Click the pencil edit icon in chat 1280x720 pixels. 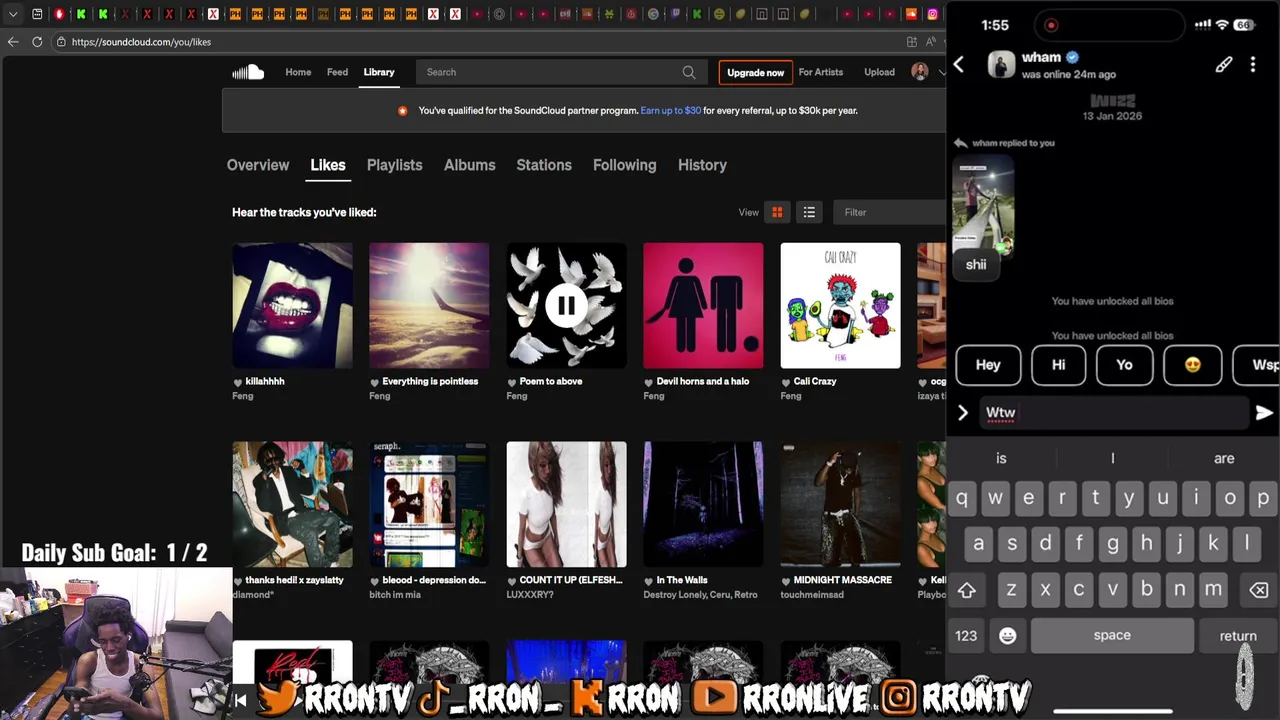point(1224,65)
